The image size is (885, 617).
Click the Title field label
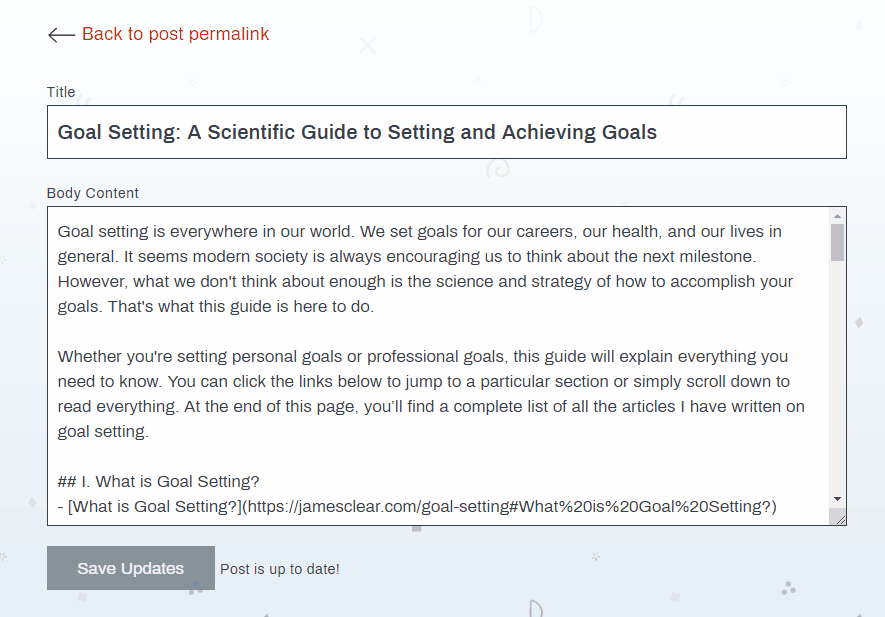pos(61,92)
